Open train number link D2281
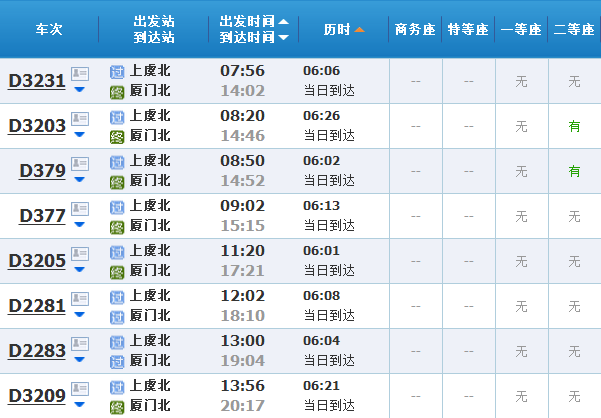This screenshot has height=418, width=601. point(37,306)
